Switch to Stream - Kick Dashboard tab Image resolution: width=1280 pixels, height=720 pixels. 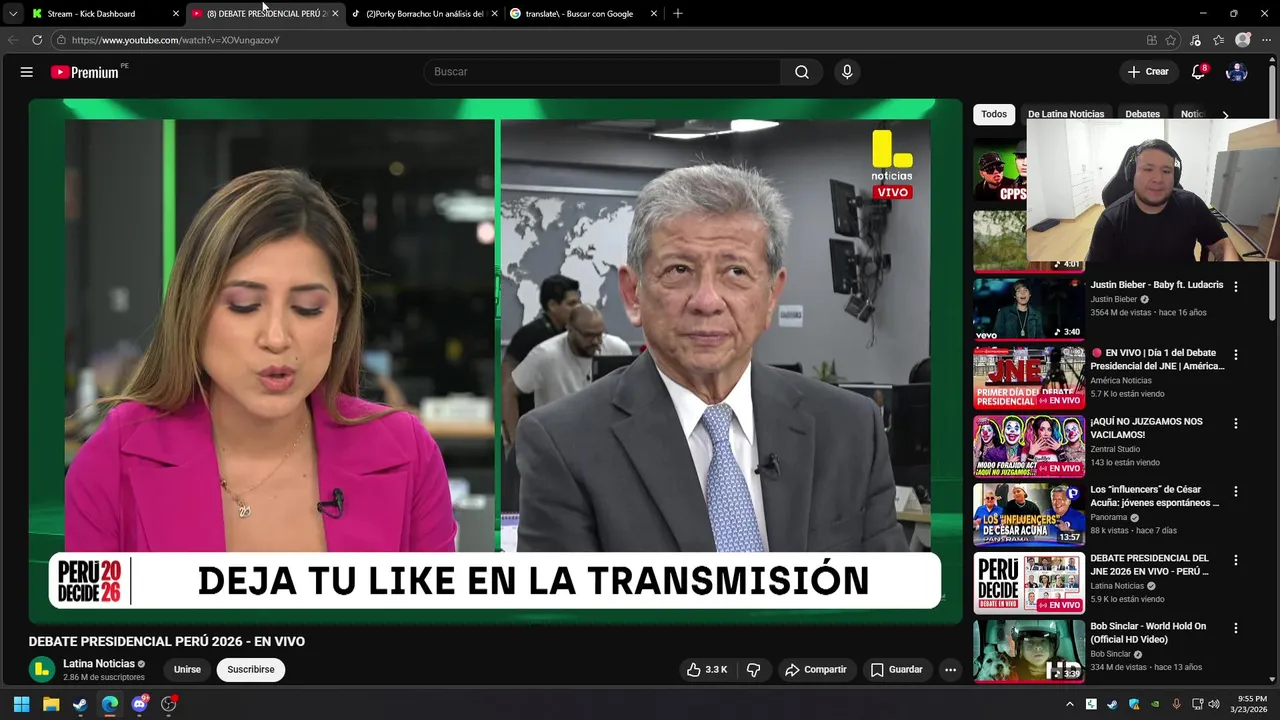coord(105,14)
